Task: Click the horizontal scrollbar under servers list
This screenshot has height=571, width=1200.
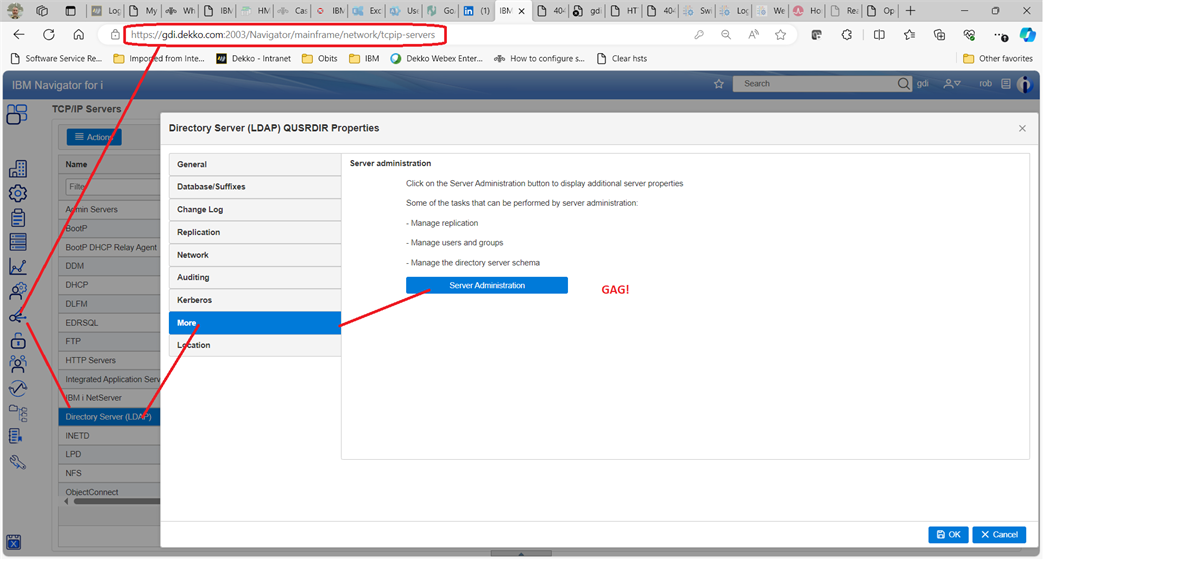Action: click(116, 501)
